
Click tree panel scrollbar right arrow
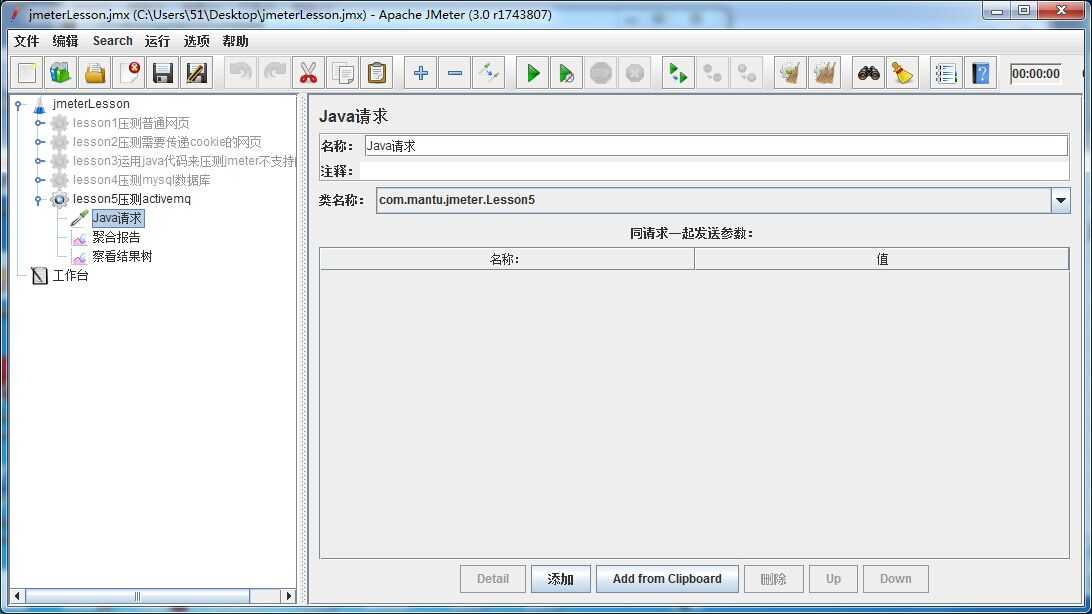pyautogui.click(x=288, y=596)
